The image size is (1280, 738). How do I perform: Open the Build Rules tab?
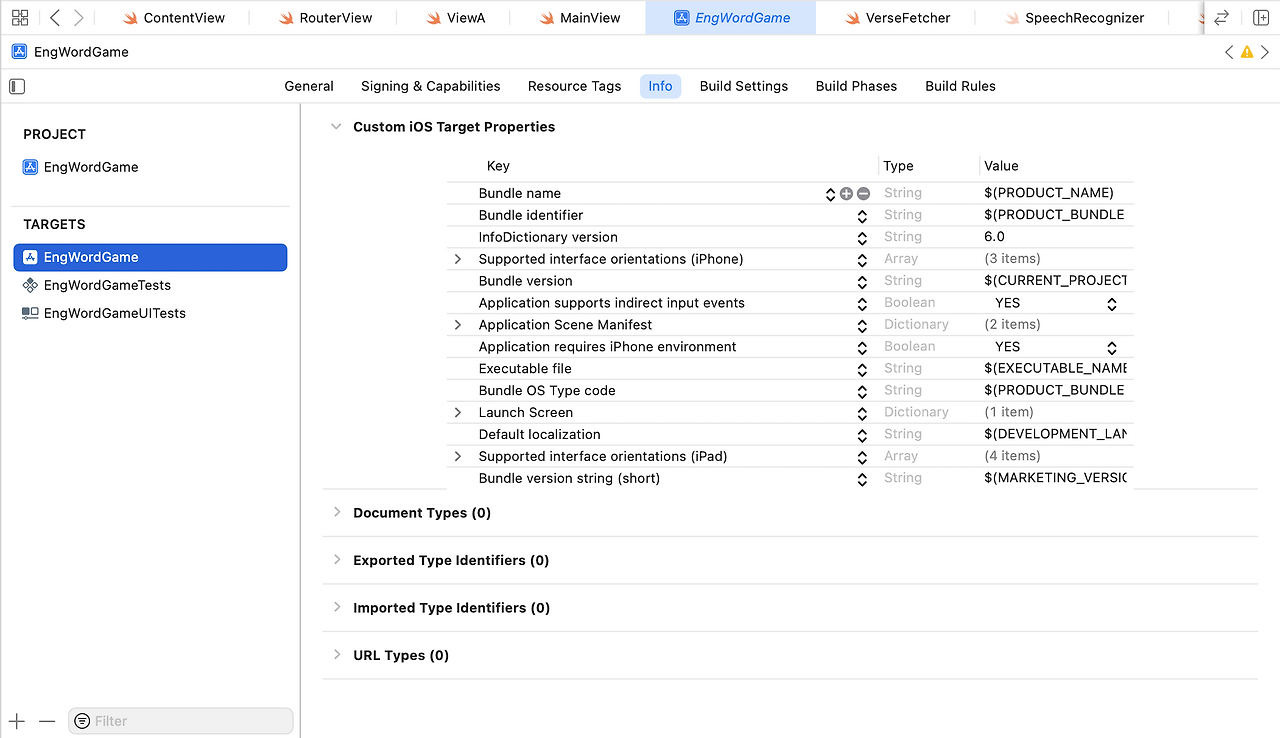[960, 86]
